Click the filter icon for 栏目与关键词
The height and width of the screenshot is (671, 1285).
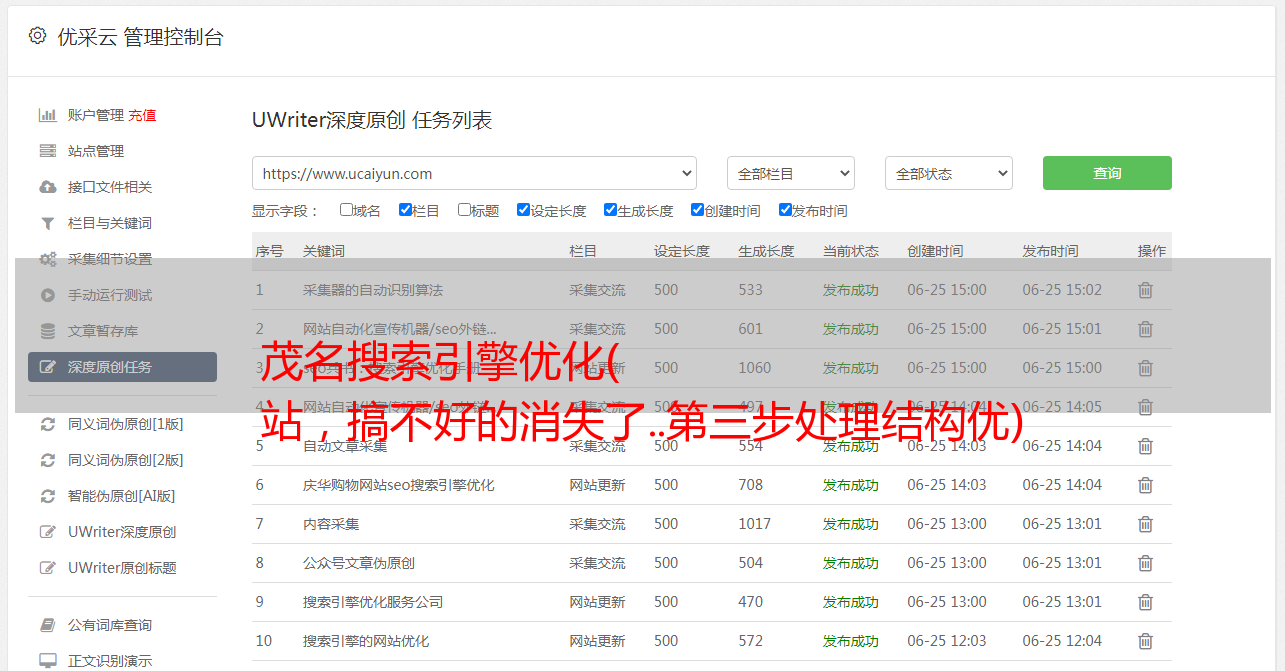tap(47, 223)
